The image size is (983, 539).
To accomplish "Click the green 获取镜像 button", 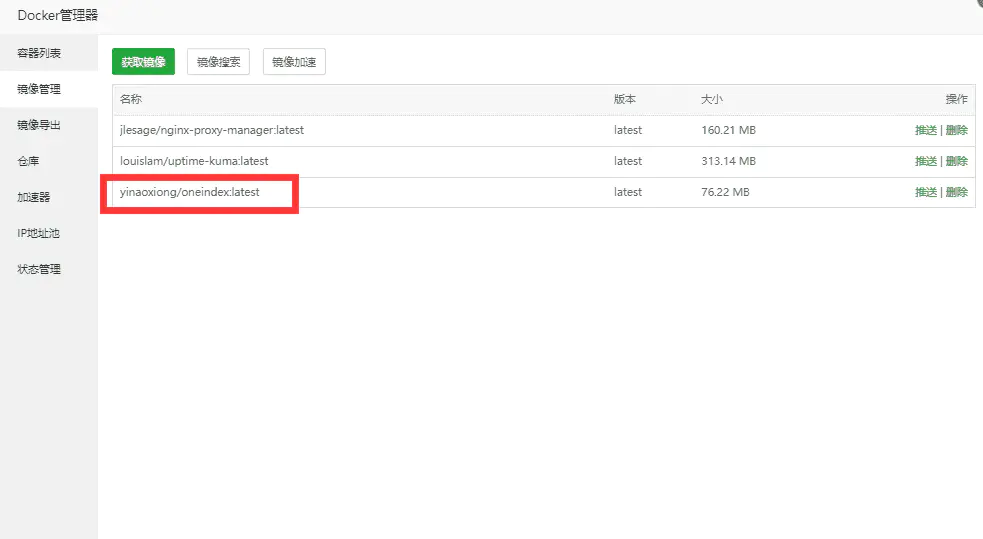I will pos(144,61).
